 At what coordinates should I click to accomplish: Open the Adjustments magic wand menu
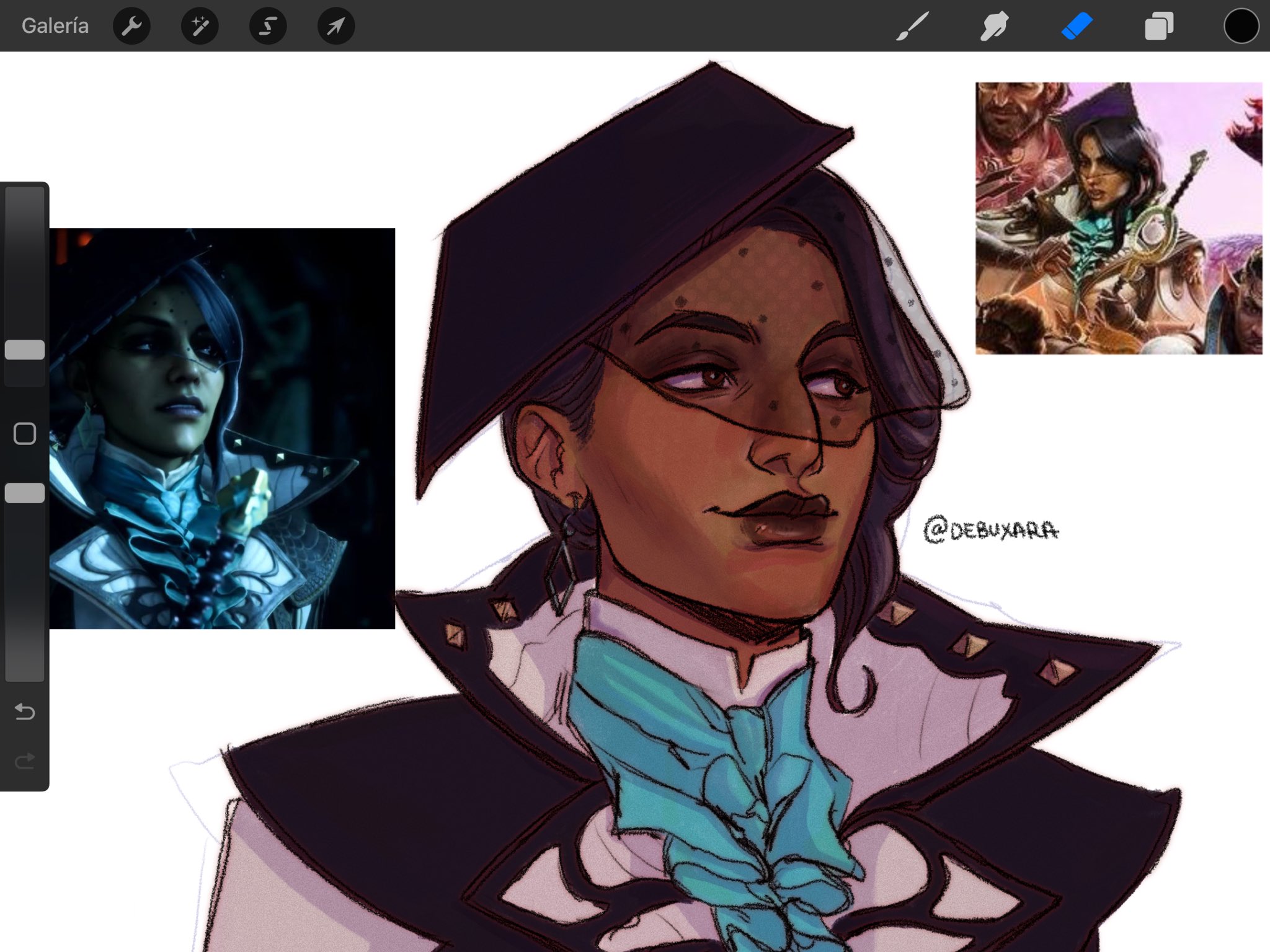[200, 26]
